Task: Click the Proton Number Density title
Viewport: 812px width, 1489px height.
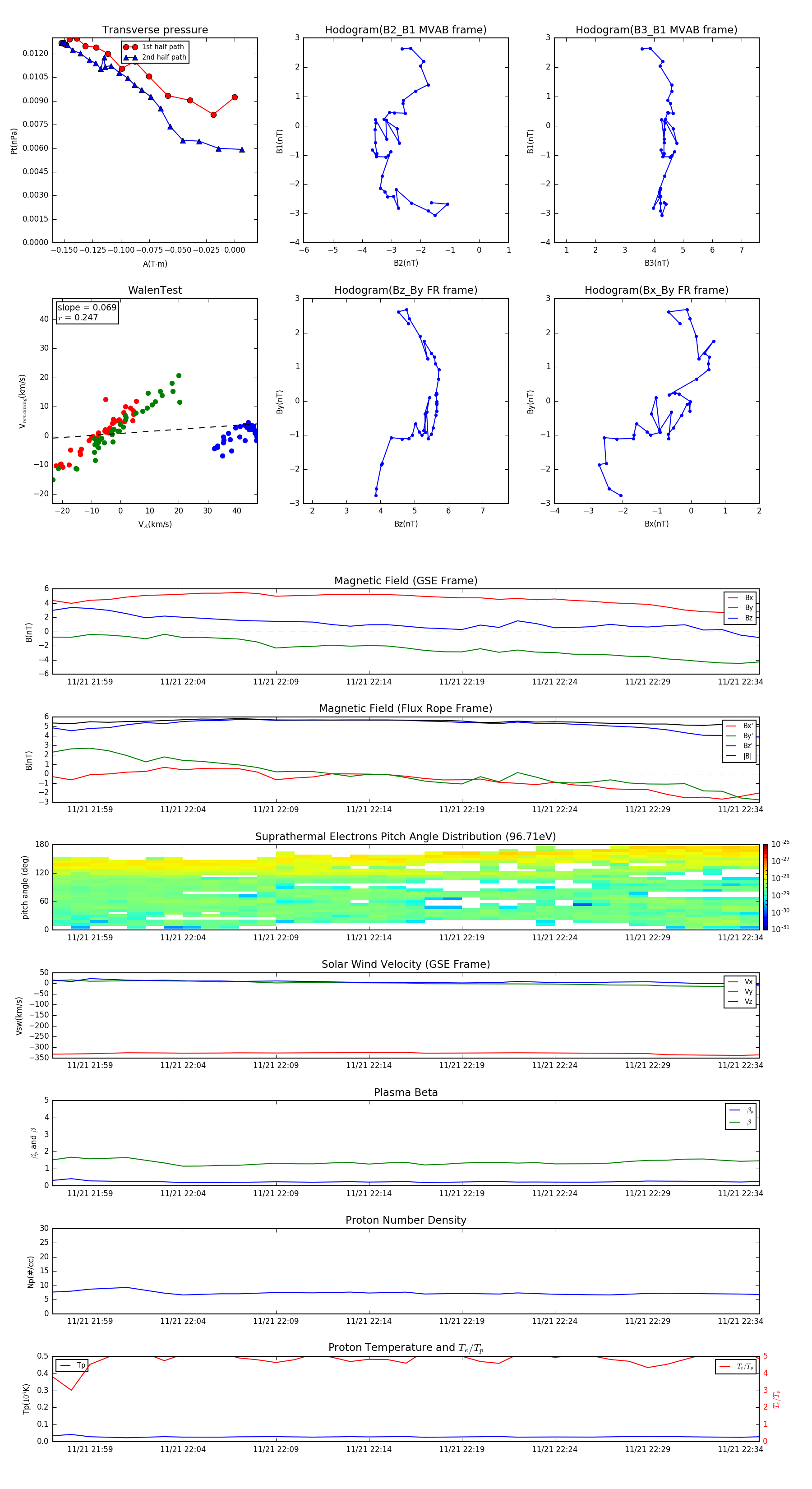Action: pos(406,1220)
